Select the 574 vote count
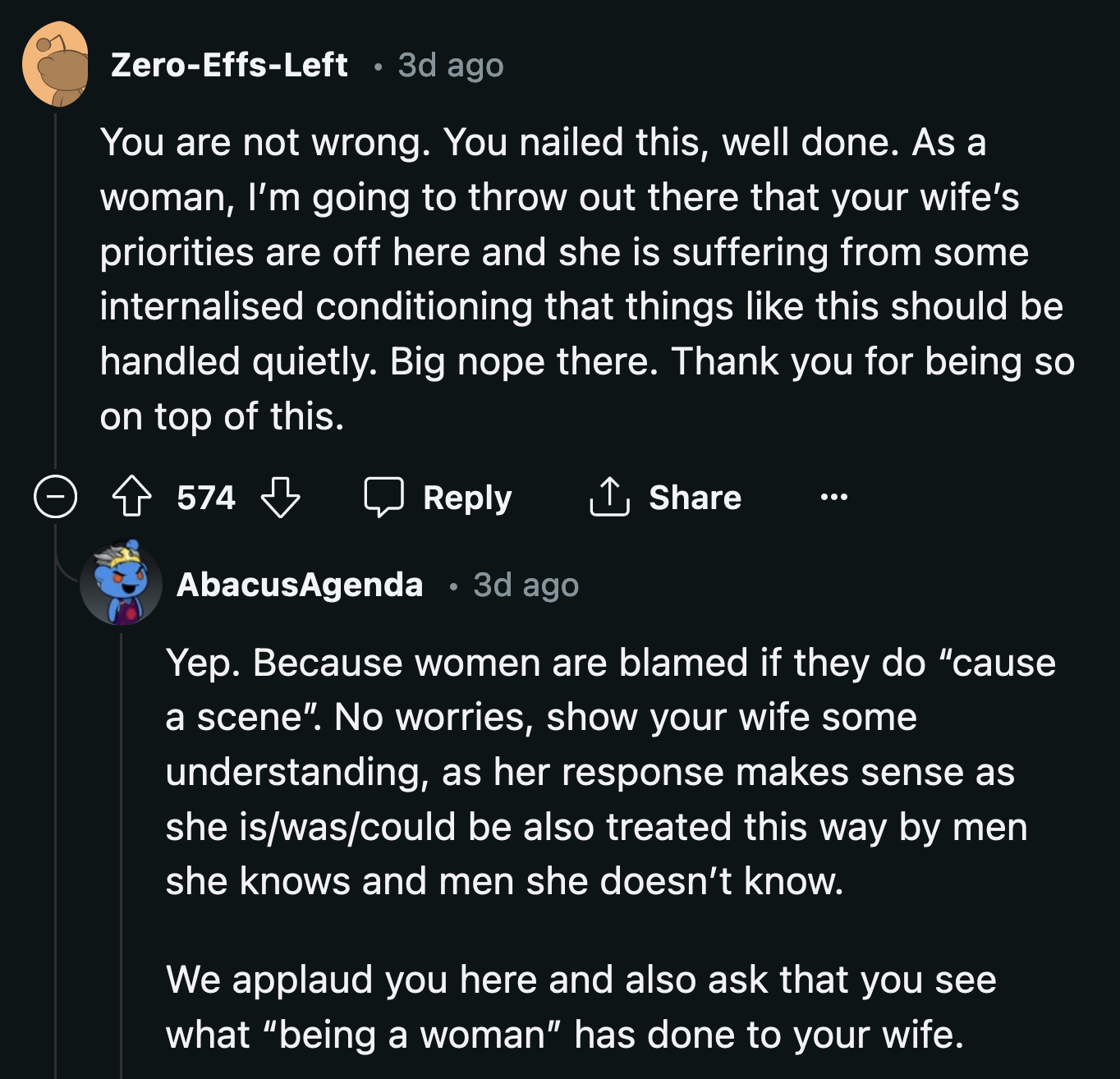The image size is (1120, 1079). pos(205,497)
